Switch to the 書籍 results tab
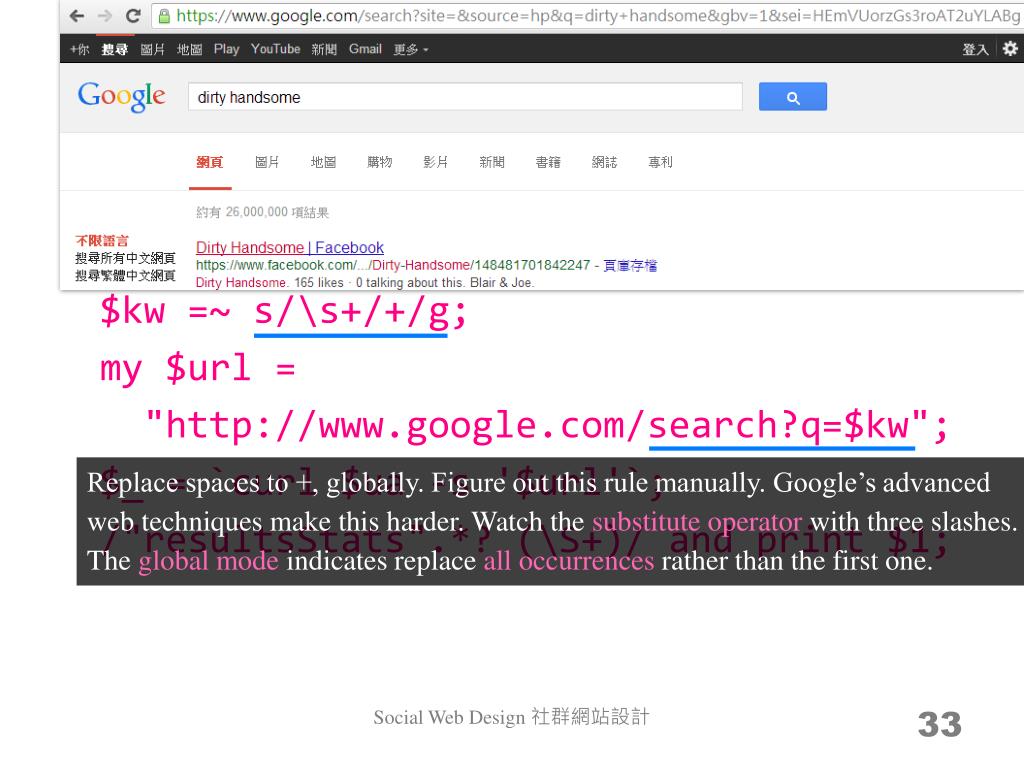Screen dimensions: 1024x768 (548, 162)
